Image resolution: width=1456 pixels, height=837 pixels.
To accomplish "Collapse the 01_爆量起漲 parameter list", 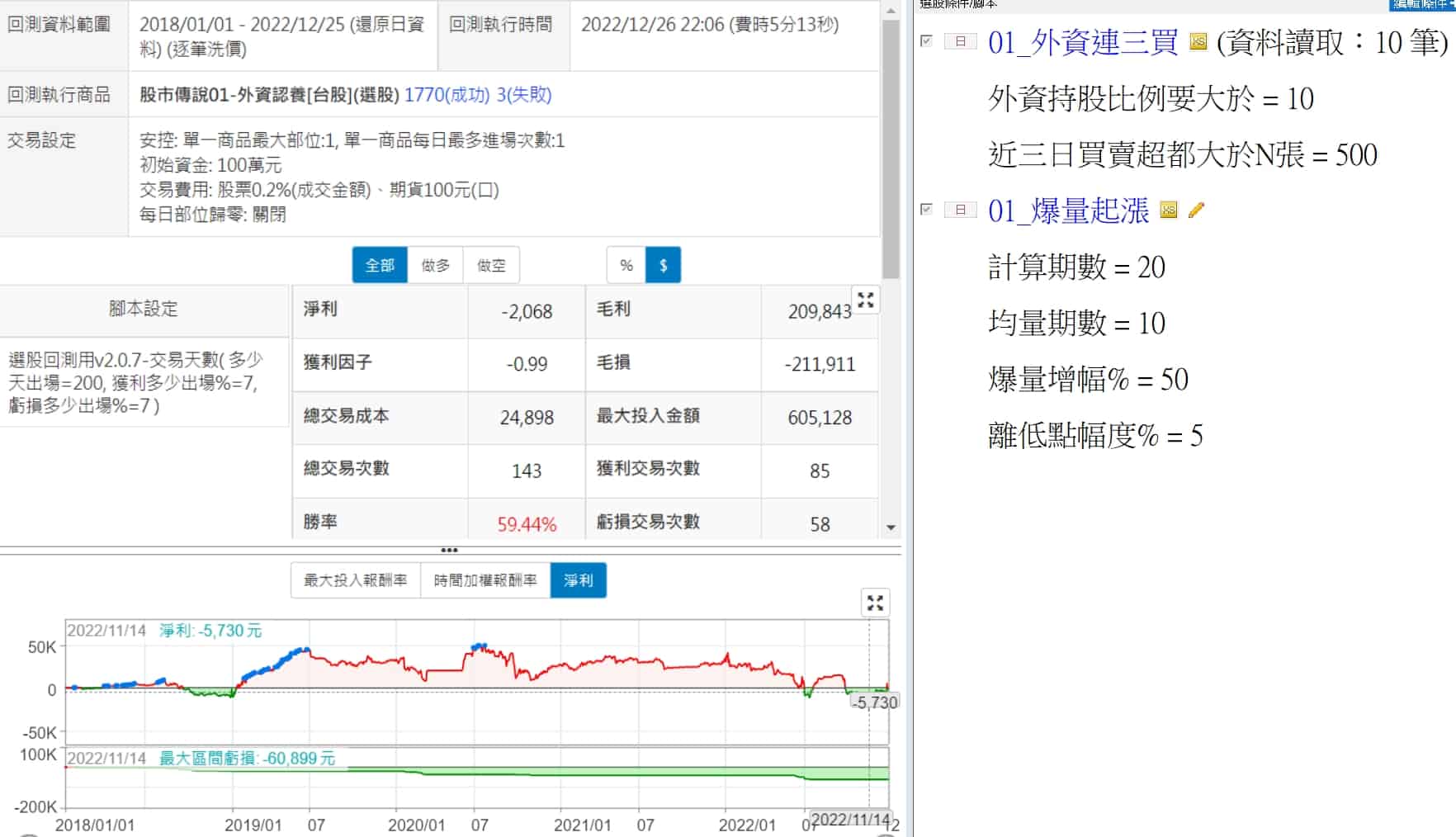I will (960, 210).
